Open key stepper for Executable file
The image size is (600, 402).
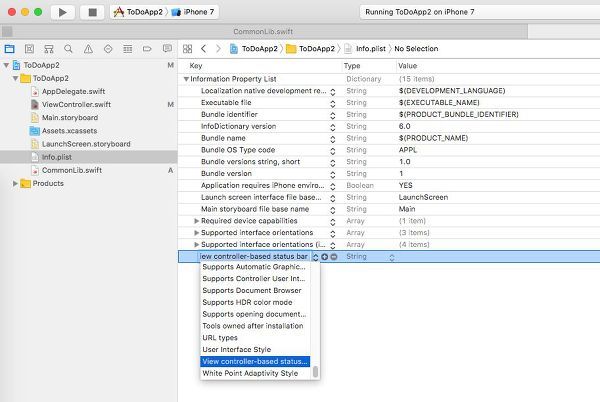tap(333, 103)
